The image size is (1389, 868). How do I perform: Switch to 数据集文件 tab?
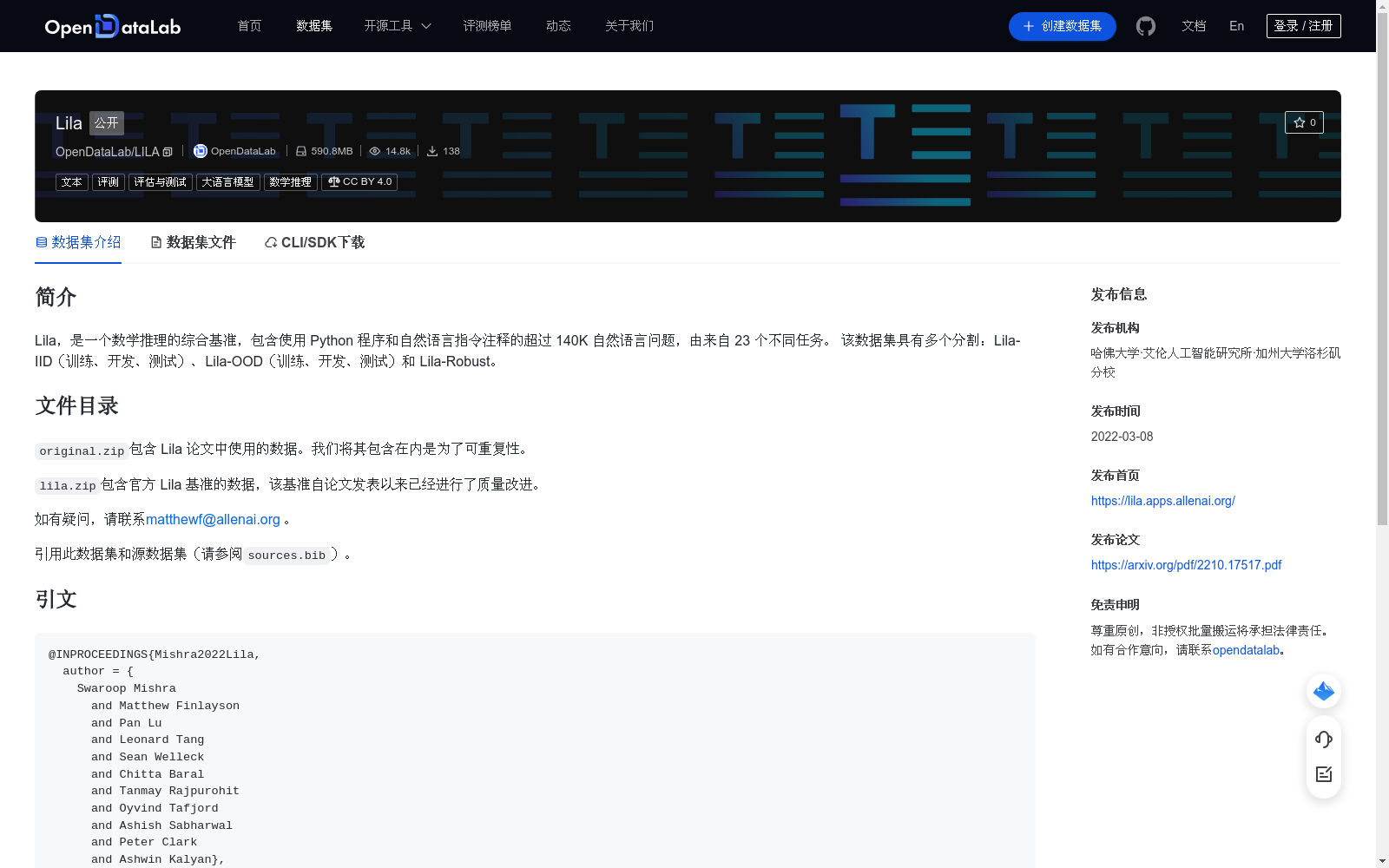click(193, 242)
